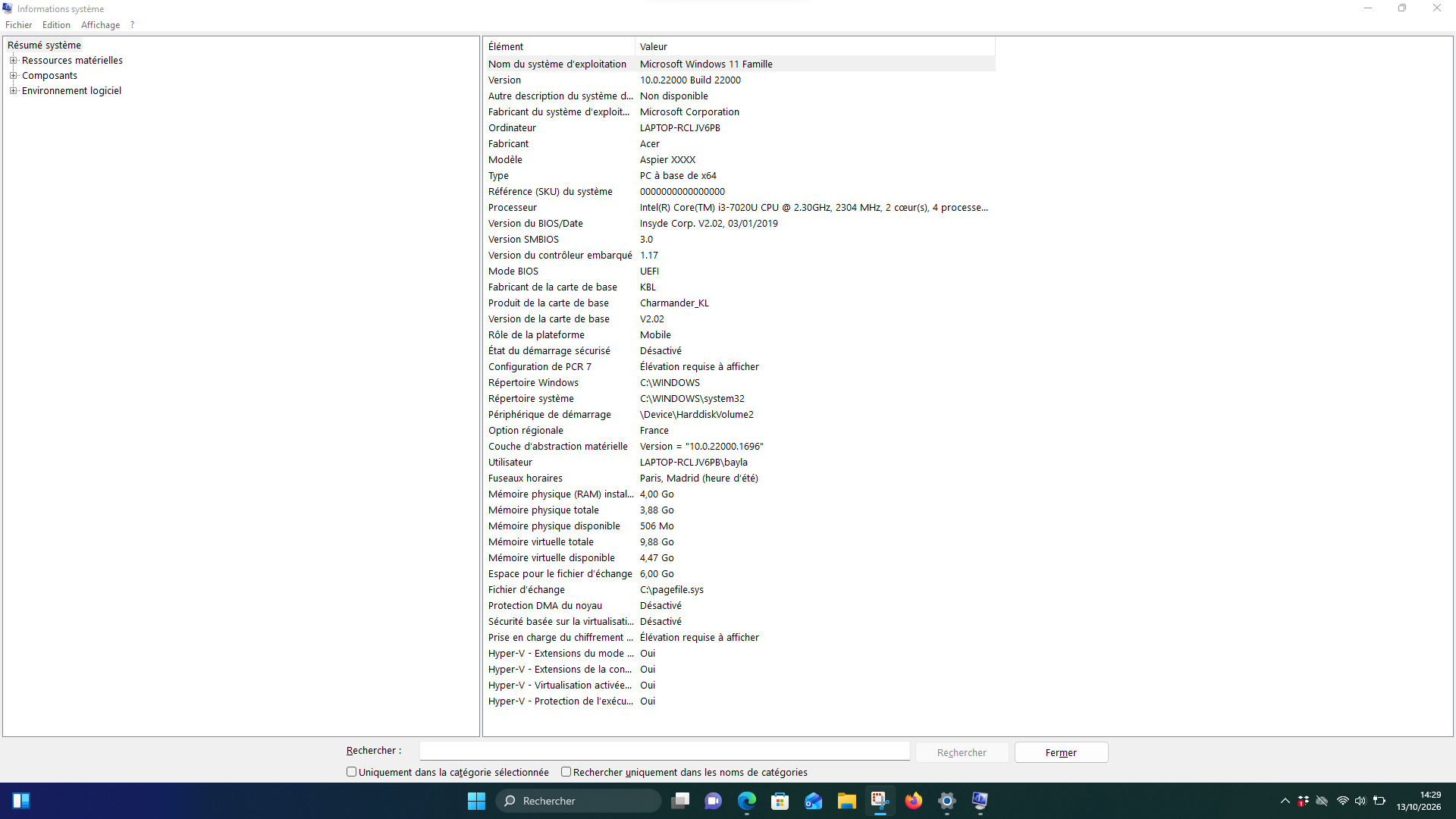Select the Protection DMA du noyau row
The height and width of the screenshot is (819, 1456).
click(740, 606)
